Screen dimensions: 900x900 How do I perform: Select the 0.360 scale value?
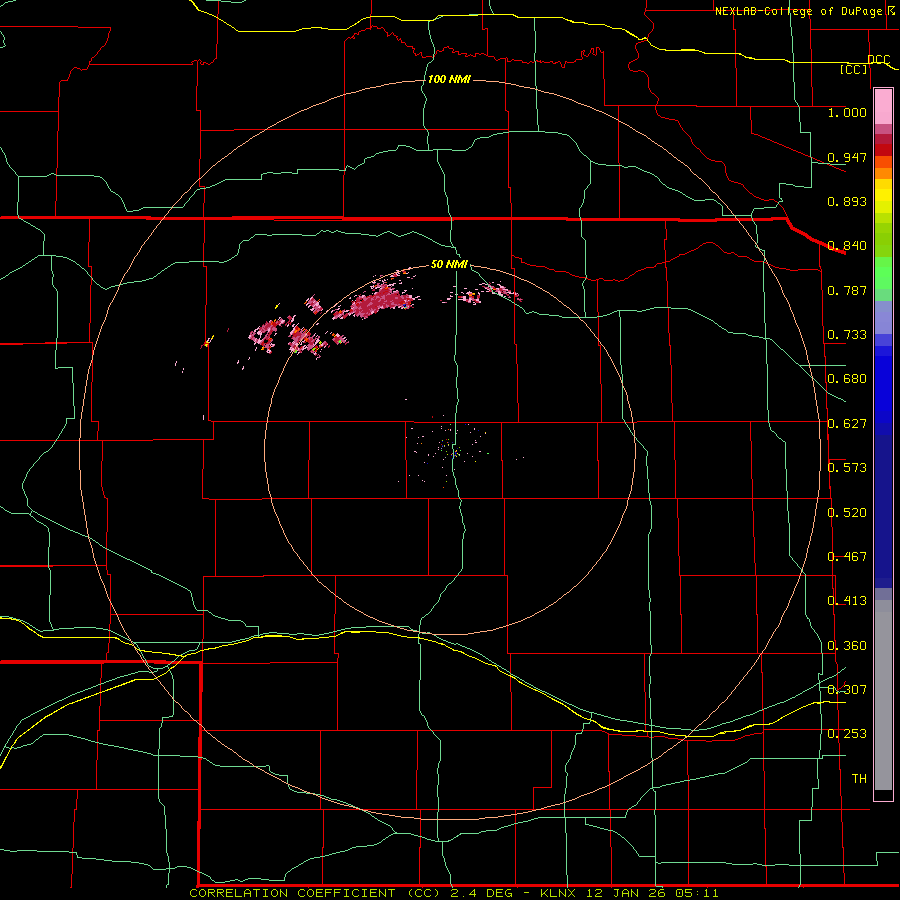click(847, 646)
